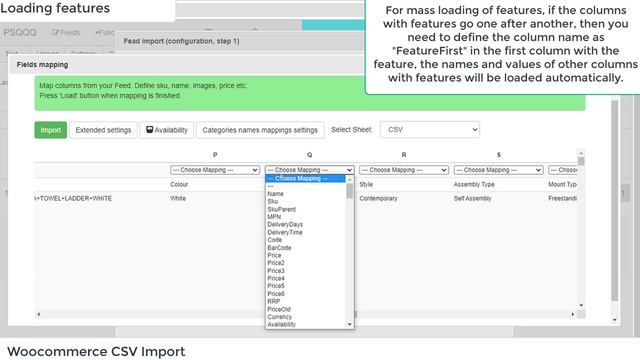Click the table horizontal scrollbar left arrow
Image resolution: width=640 pixels, height=360 pixels.
click(x=39, y=314)
